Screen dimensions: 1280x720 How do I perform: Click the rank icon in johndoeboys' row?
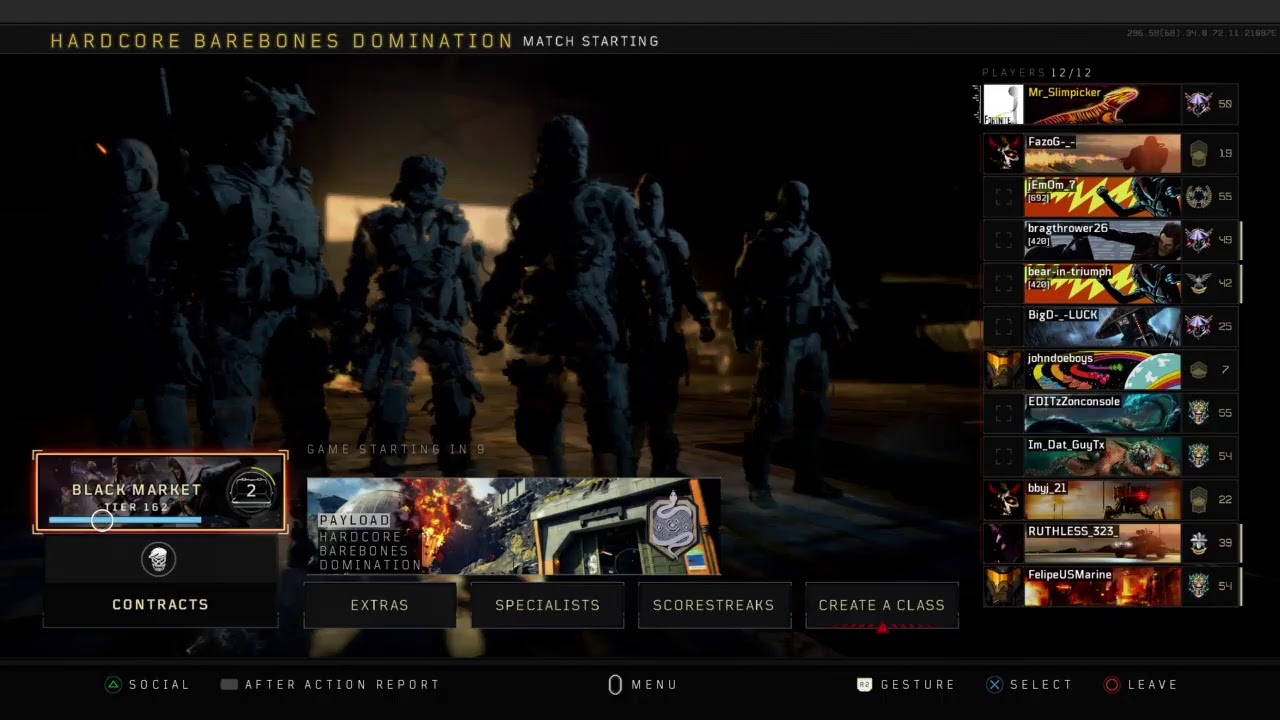1198,370
